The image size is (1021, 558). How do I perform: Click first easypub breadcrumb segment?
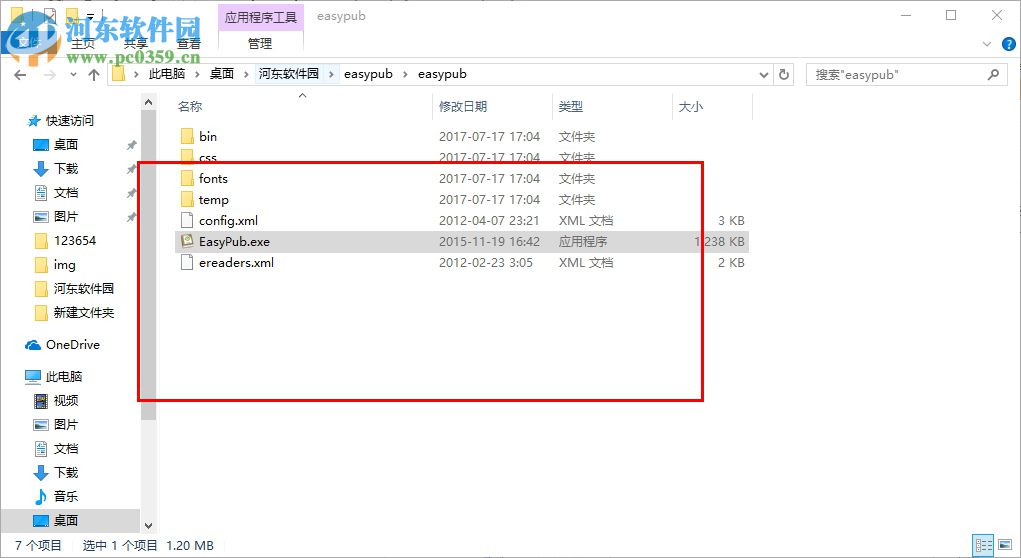coord(368,74)
